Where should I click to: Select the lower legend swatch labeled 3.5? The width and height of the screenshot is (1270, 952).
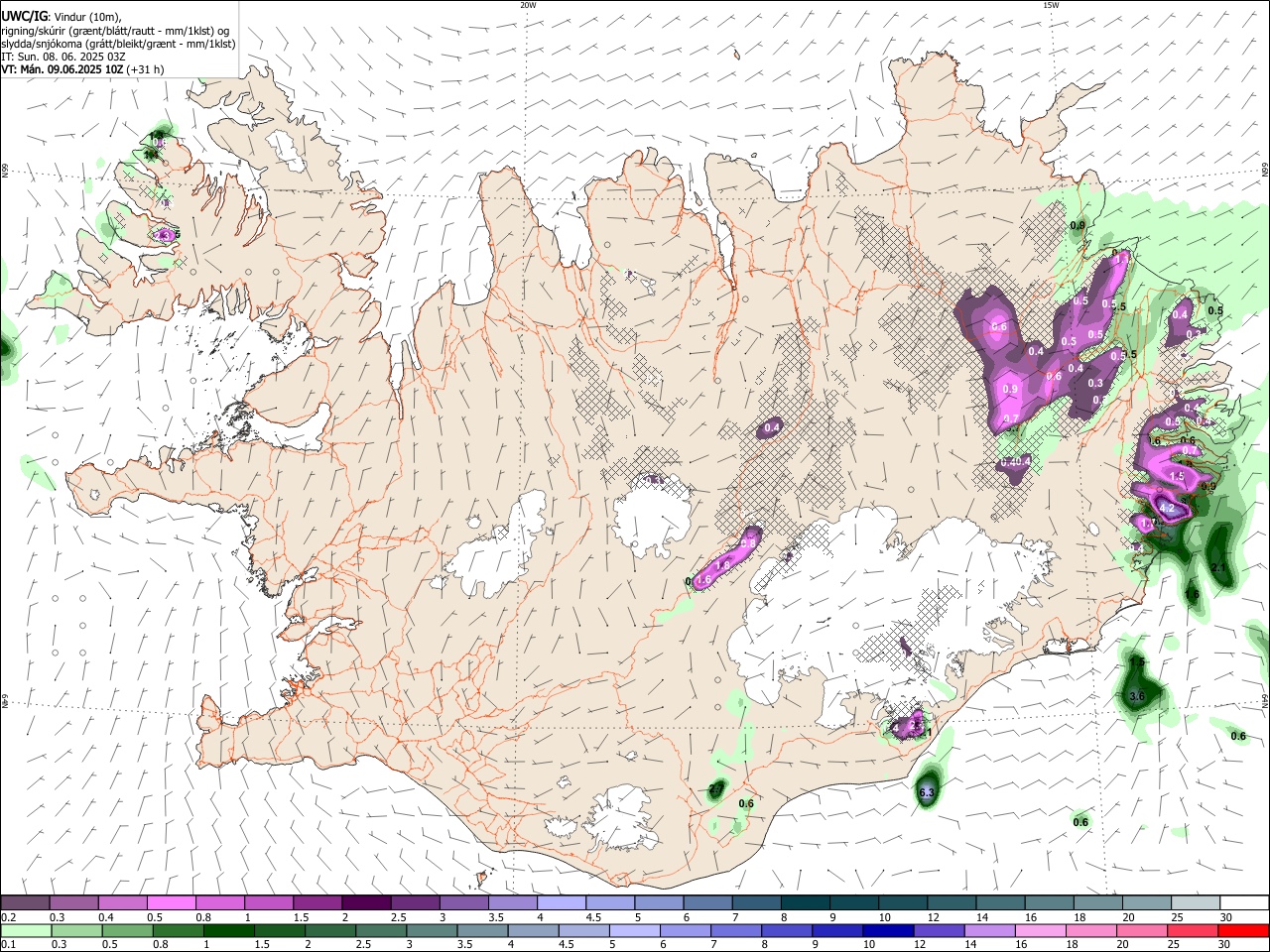(483, 931)
